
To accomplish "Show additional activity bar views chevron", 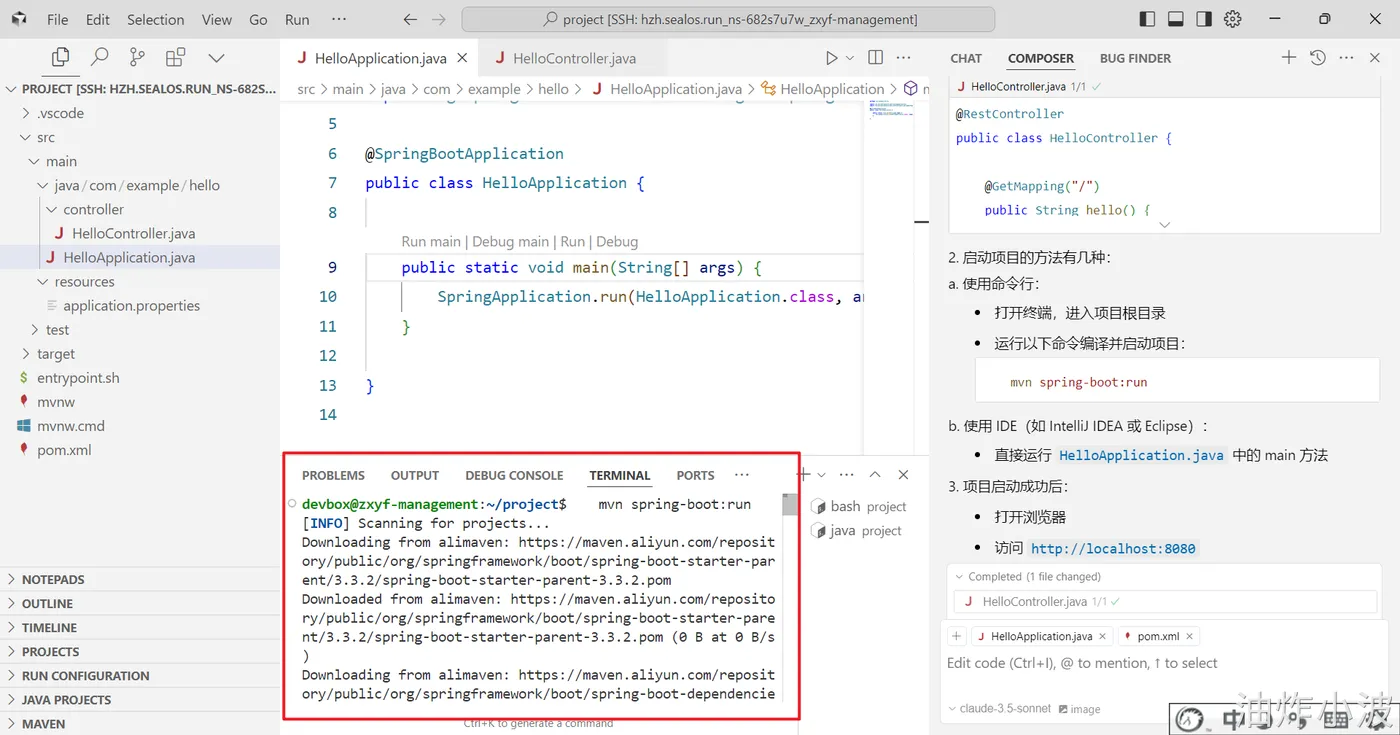I will tap(216, 58).
